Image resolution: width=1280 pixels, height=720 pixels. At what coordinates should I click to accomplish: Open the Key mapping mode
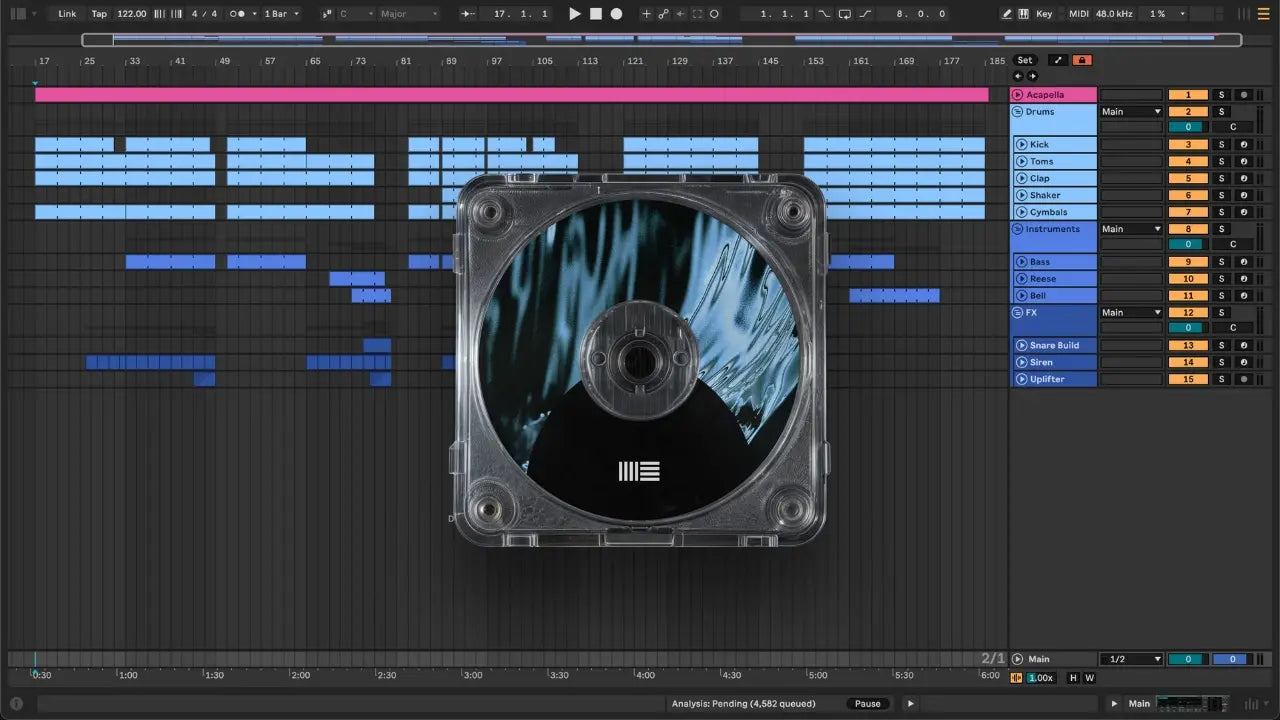coord(1044,14)
